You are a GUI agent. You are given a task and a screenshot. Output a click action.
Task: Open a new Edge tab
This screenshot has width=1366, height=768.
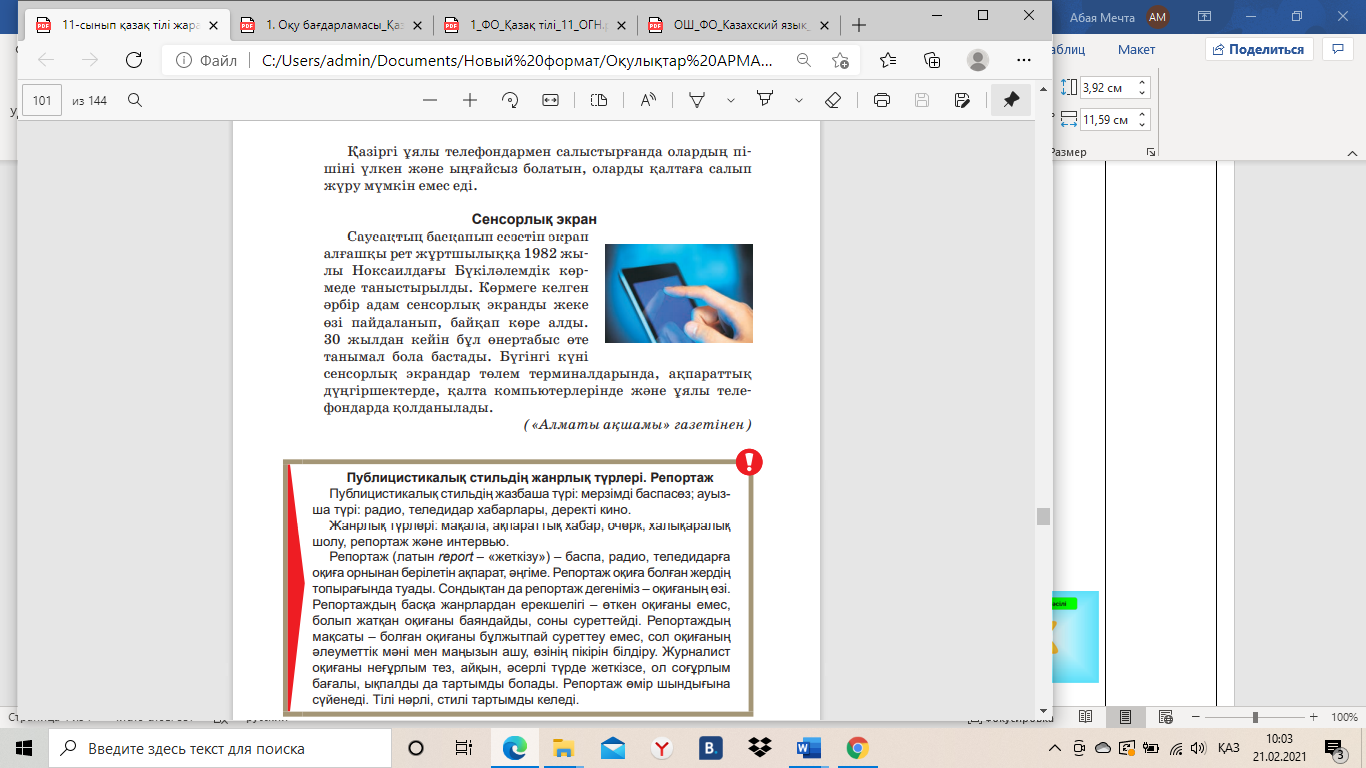(858, 25)
